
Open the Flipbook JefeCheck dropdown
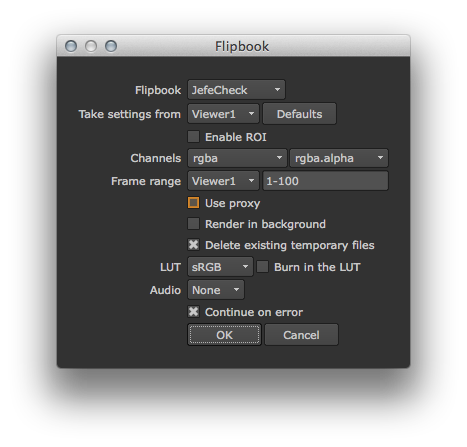(236, 90)
